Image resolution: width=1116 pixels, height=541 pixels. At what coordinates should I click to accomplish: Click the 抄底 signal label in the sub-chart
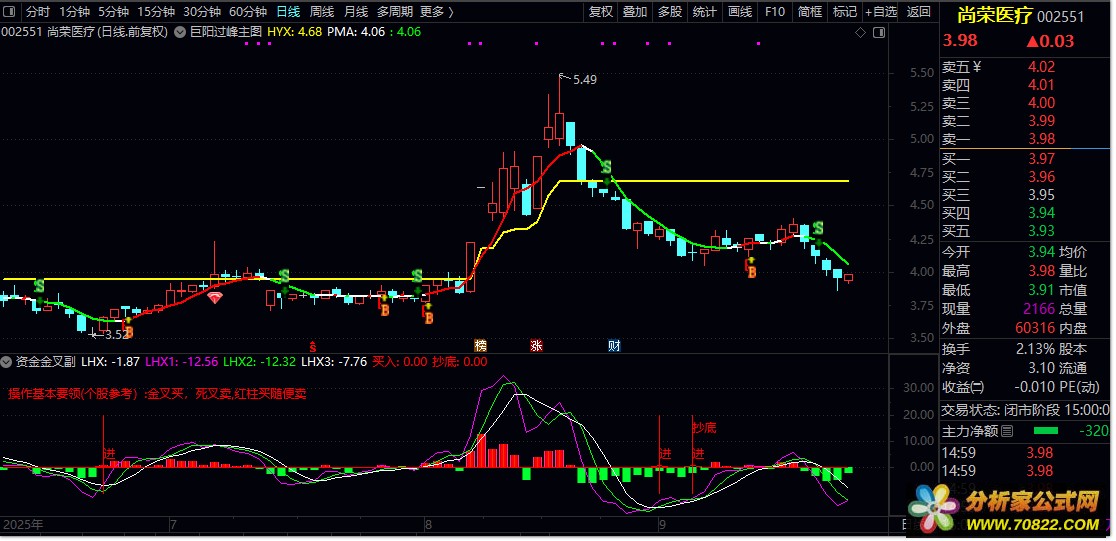[704, 428]
